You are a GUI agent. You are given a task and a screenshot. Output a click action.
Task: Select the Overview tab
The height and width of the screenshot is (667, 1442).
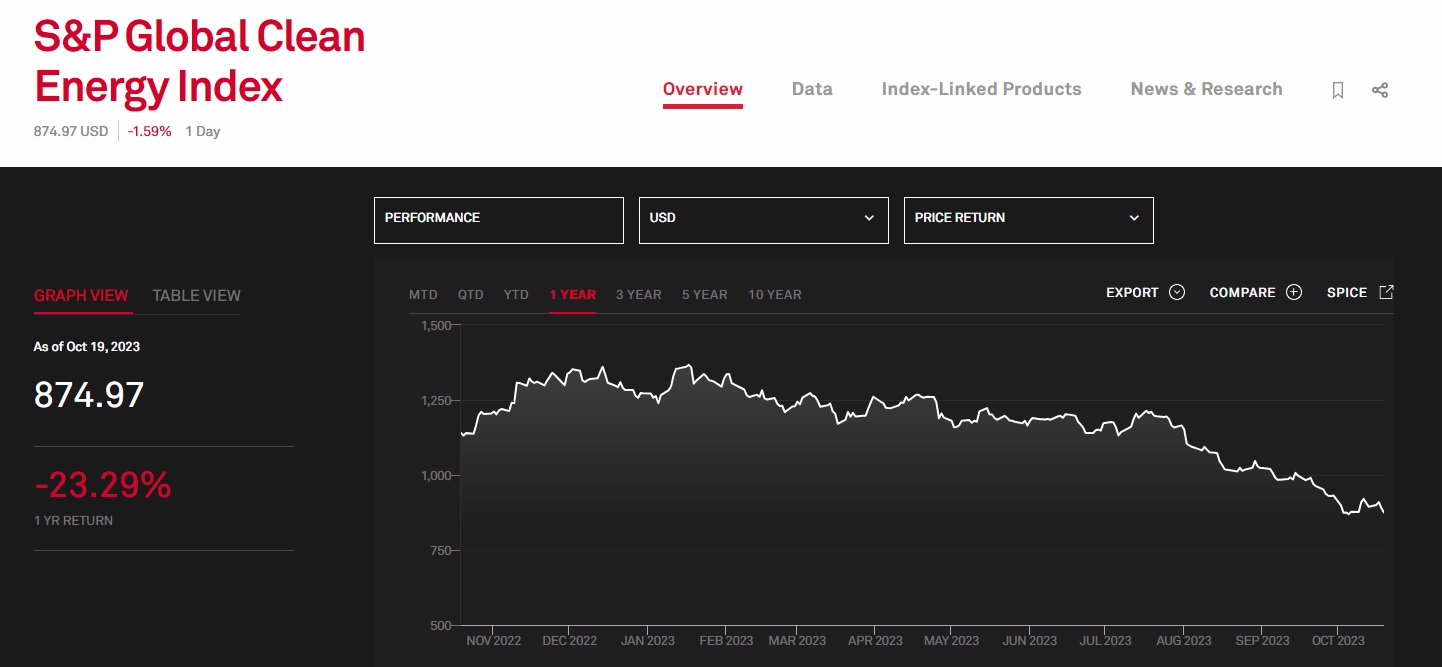[x=702, y=89]
